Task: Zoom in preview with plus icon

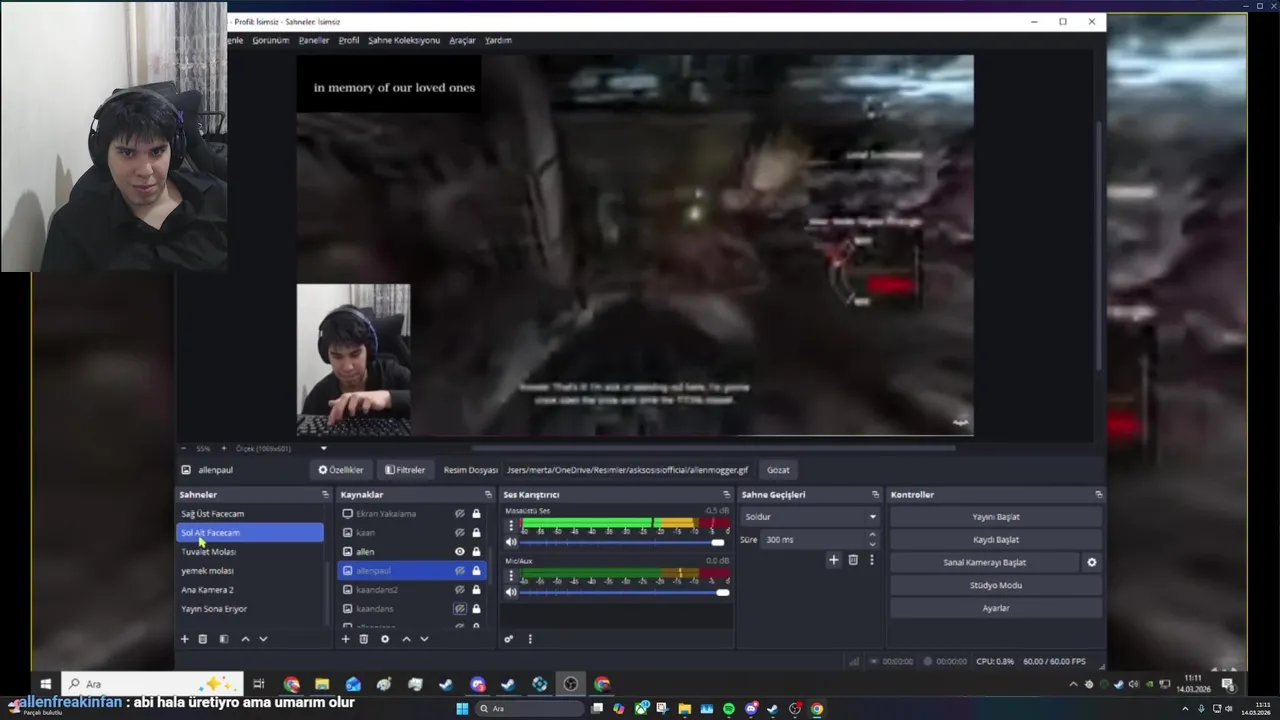Action: 223,449
